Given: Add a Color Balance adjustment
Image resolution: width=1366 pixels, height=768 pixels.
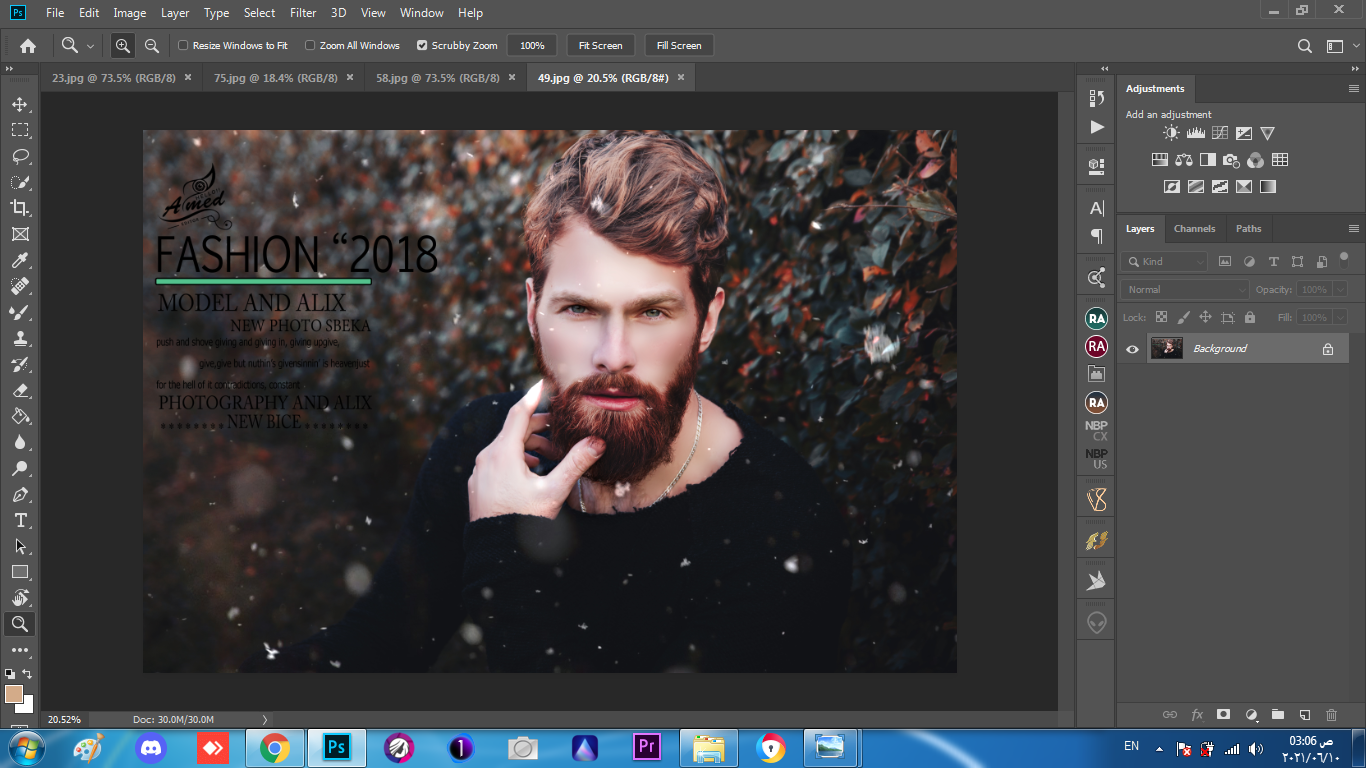Looking at the screenshot, I should click(1184, 160).
